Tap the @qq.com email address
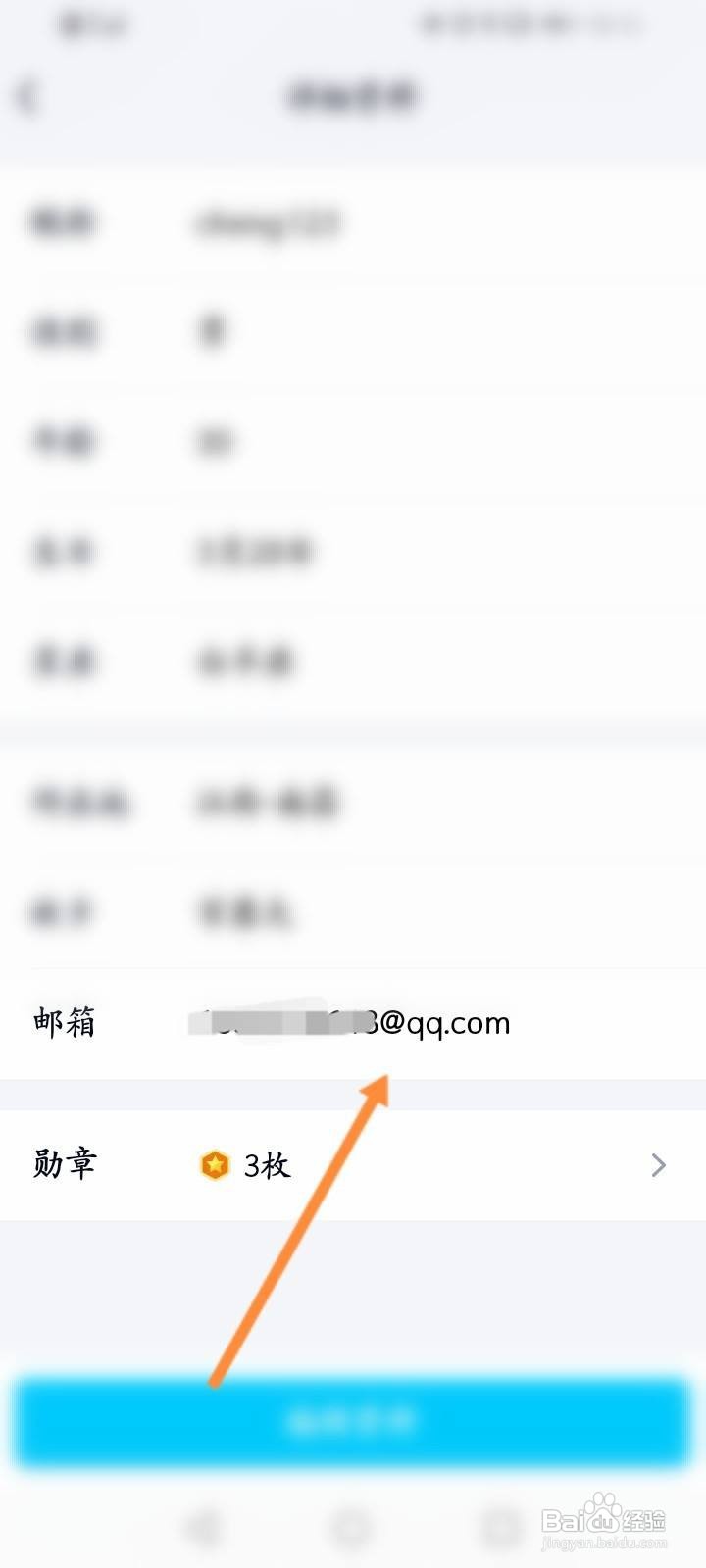706x1568 pixels. pos(349,1022)
